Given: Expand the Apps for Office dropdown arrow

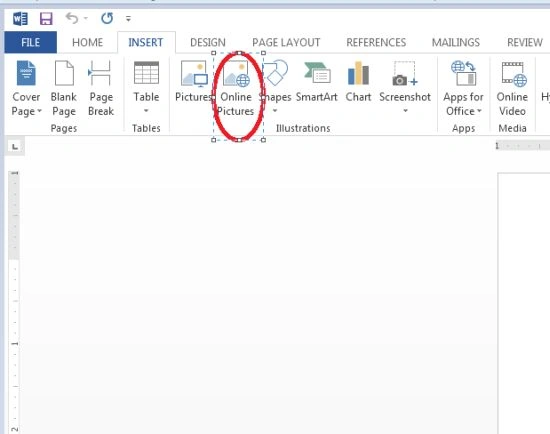Looking at the screenshot, I should coord(479,111).
